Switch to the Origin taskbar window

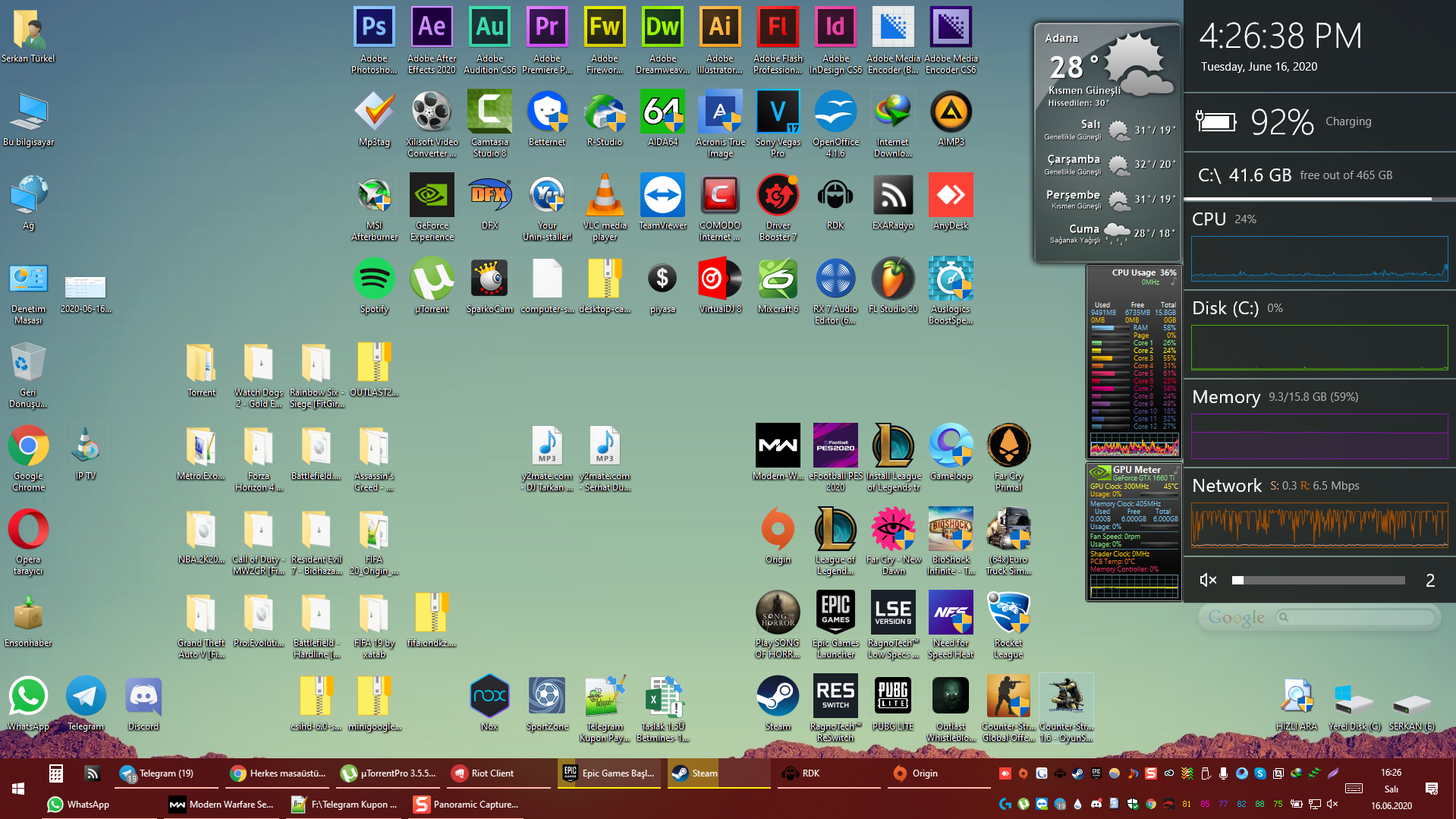tap(940, 773)
